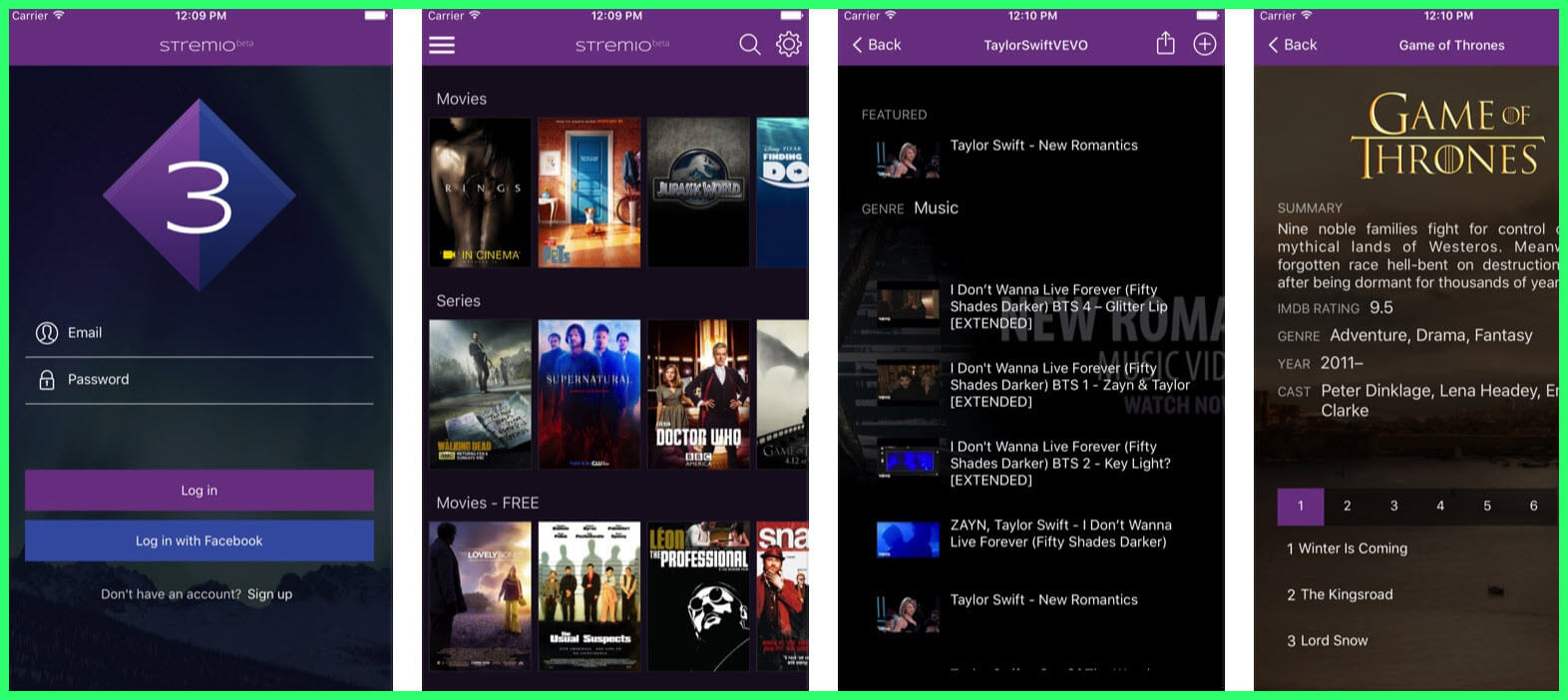Viewport: 1568px width, 700px height.
Task: Click the Sign up link
Action: coord(270,594)
